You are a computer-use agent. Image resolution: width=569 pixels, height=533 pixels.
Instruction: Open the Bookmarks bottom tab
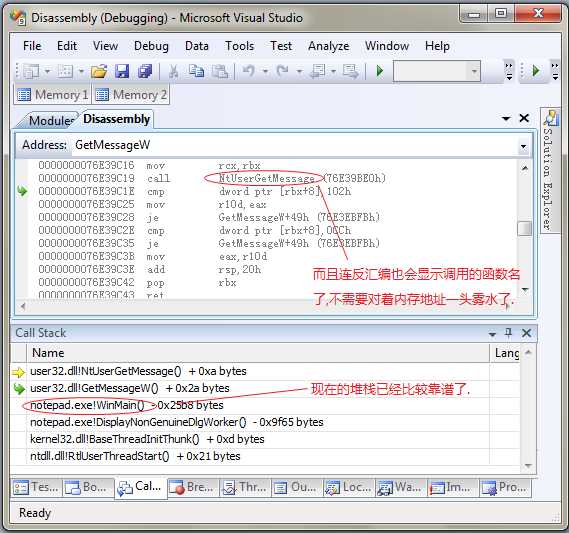(88, 487)
